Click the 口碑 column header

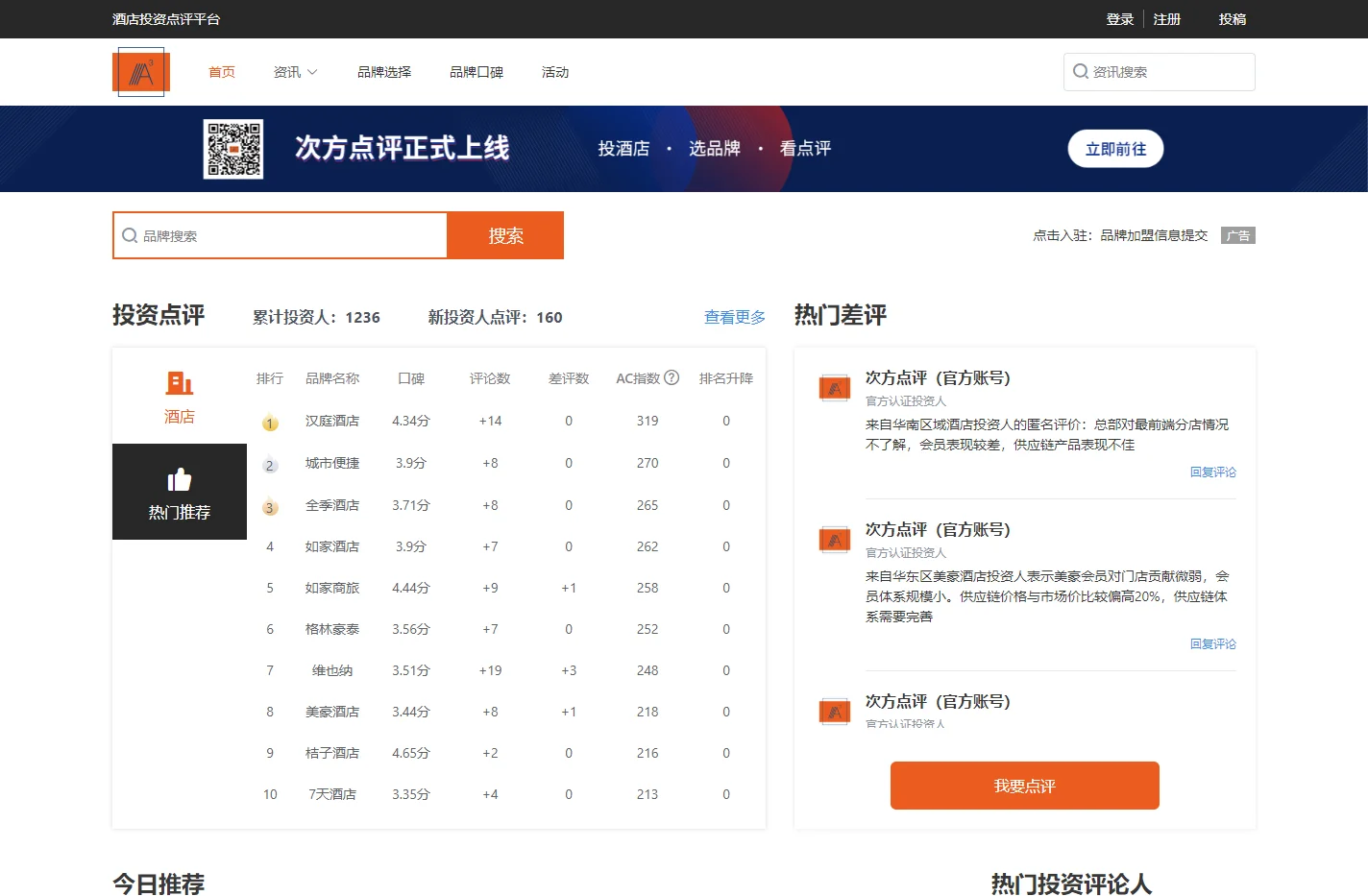coord(411,378)
